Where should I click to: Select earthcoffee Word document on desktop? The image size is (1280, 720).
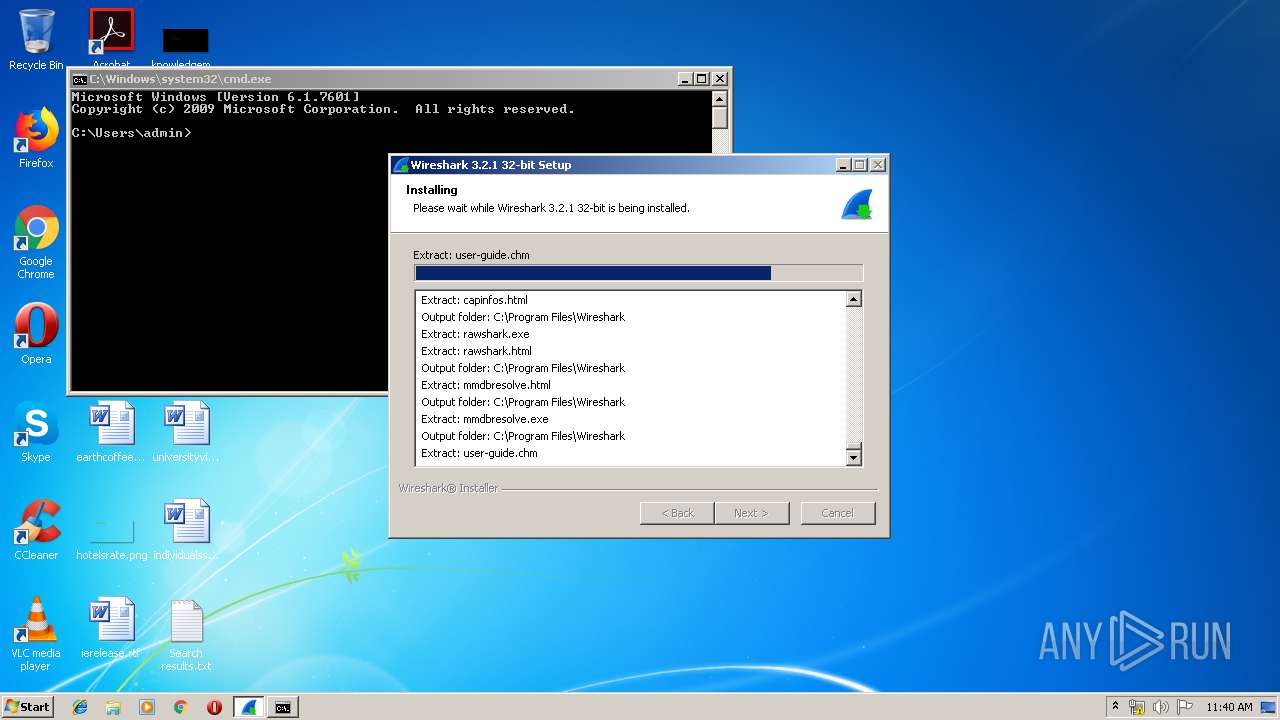(111, 432)
